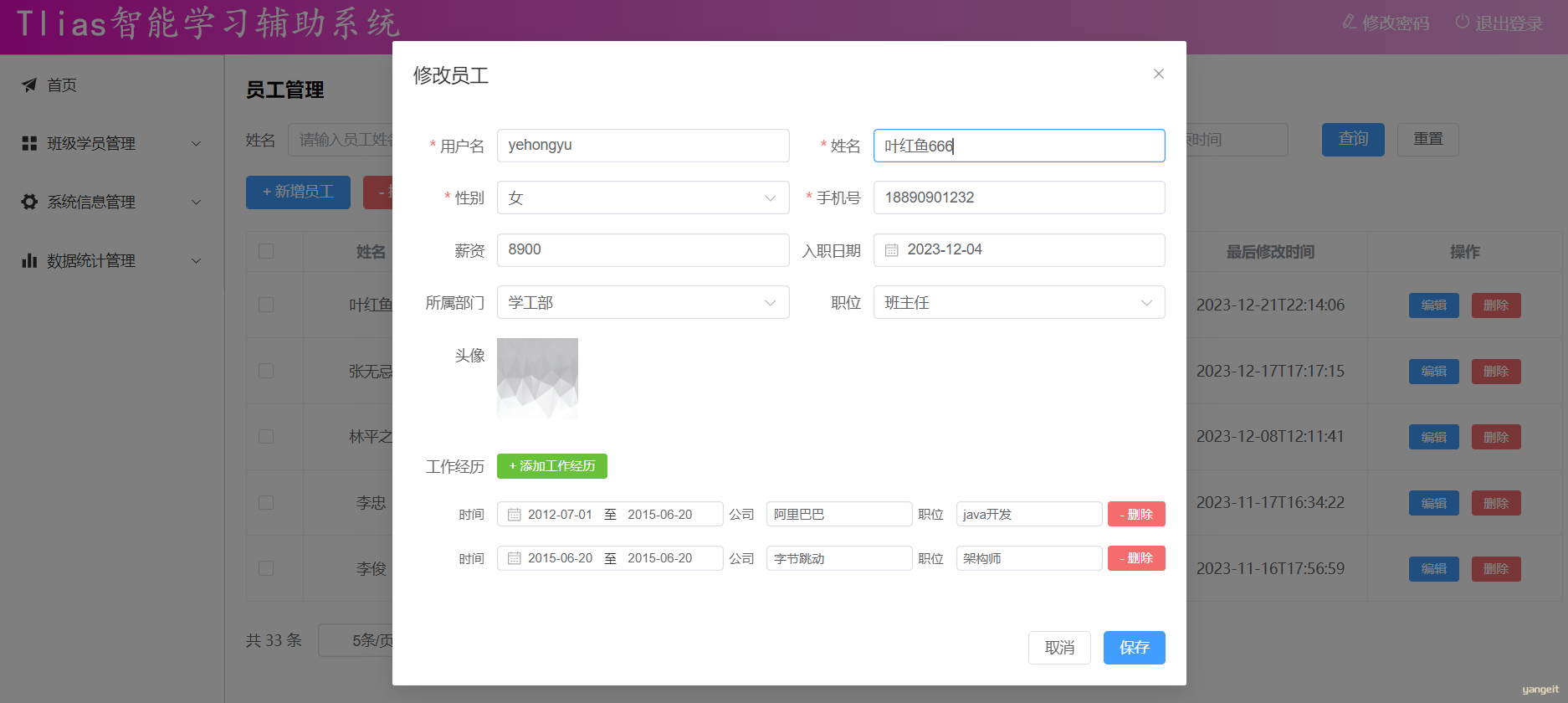Check the row checkbox for 李忠
1568x703 pixels.
pos(266,502)
